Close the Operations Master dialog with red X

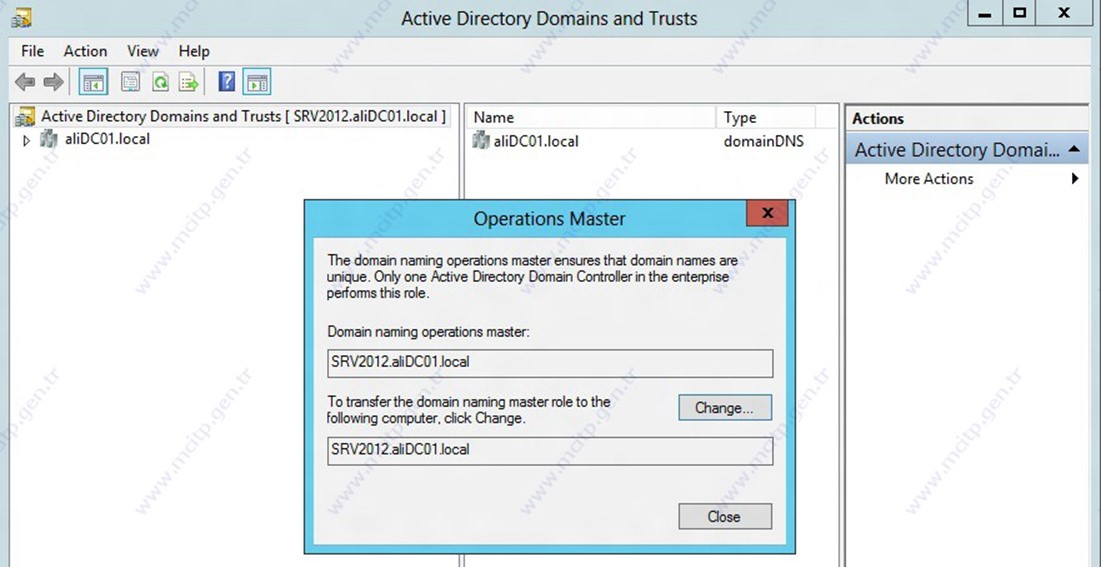coord(767,213)
